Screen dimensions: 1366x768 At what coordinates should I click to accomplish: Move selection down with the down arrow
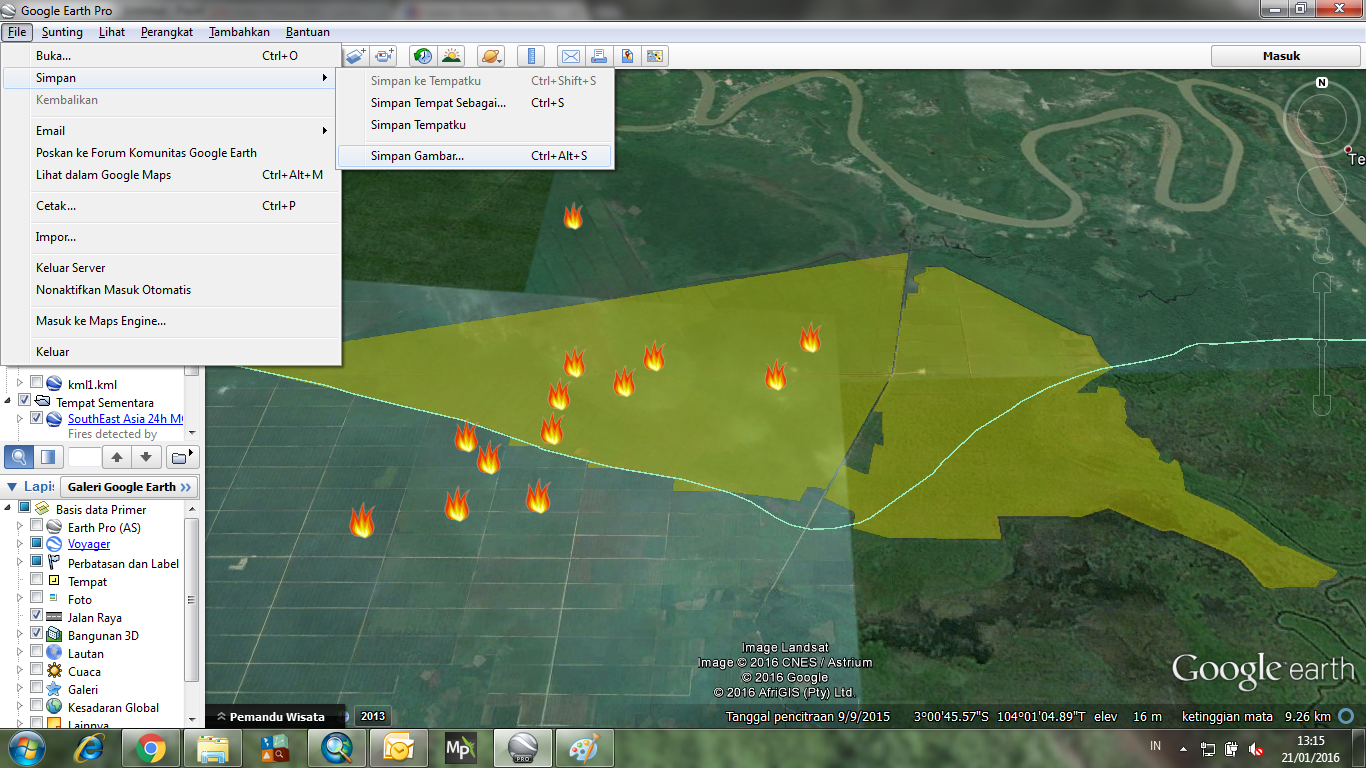coord(146,457)
